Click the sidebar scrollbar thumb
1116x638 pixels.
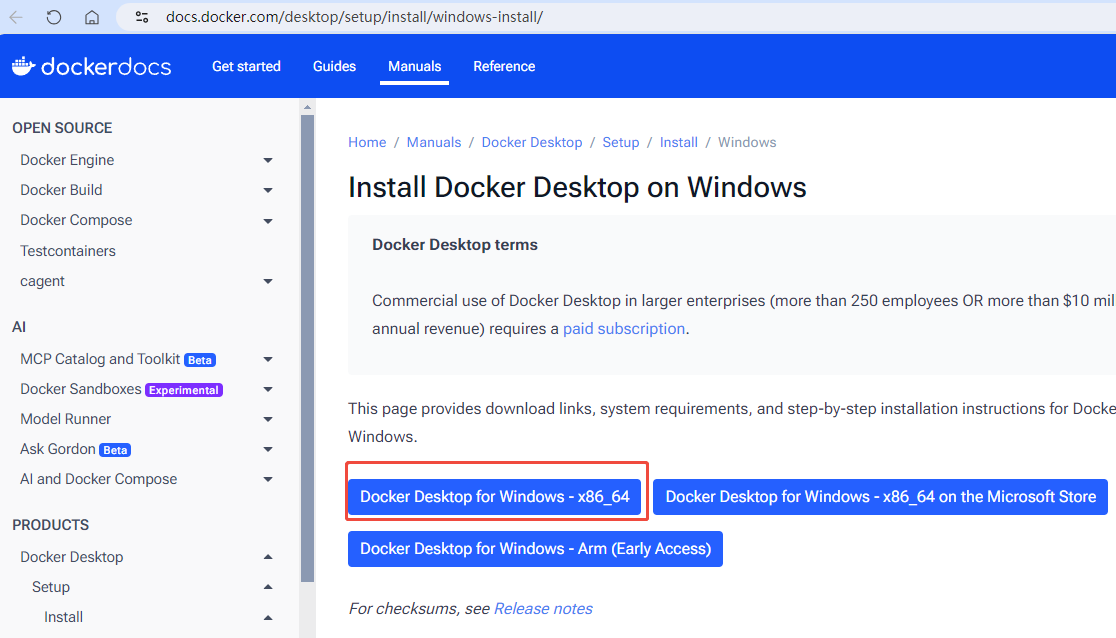tap(307, 349)
